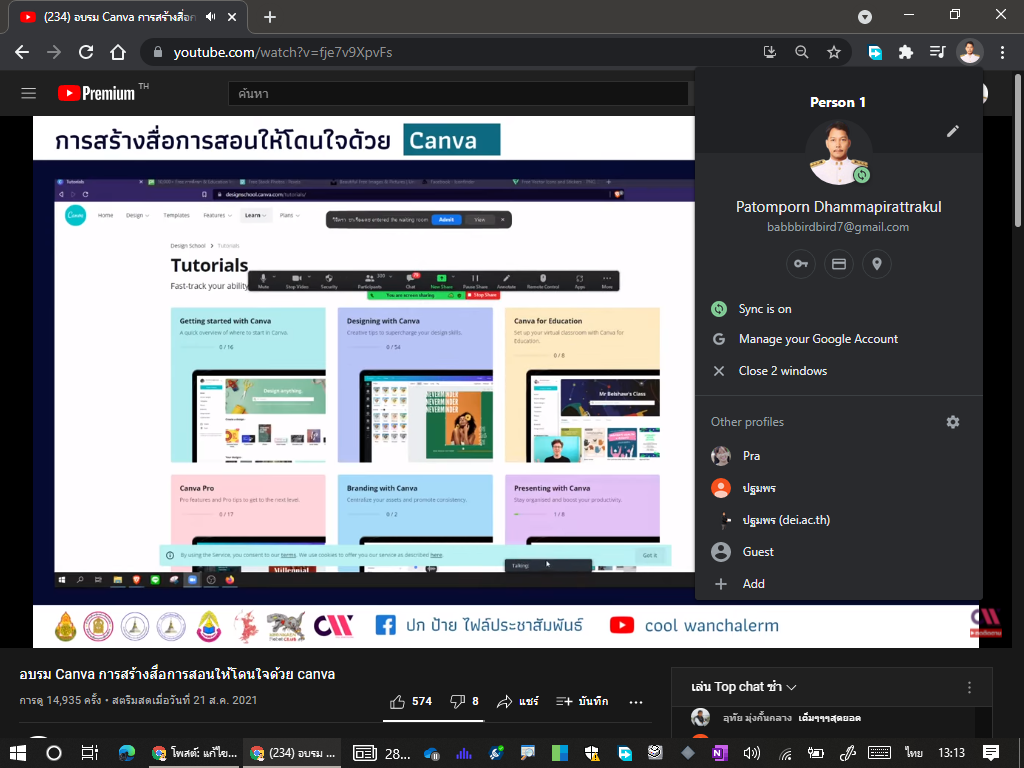Open addresses location pin icon
Viewport: 1024px width, 768px height.
click(x=877, y=264)
